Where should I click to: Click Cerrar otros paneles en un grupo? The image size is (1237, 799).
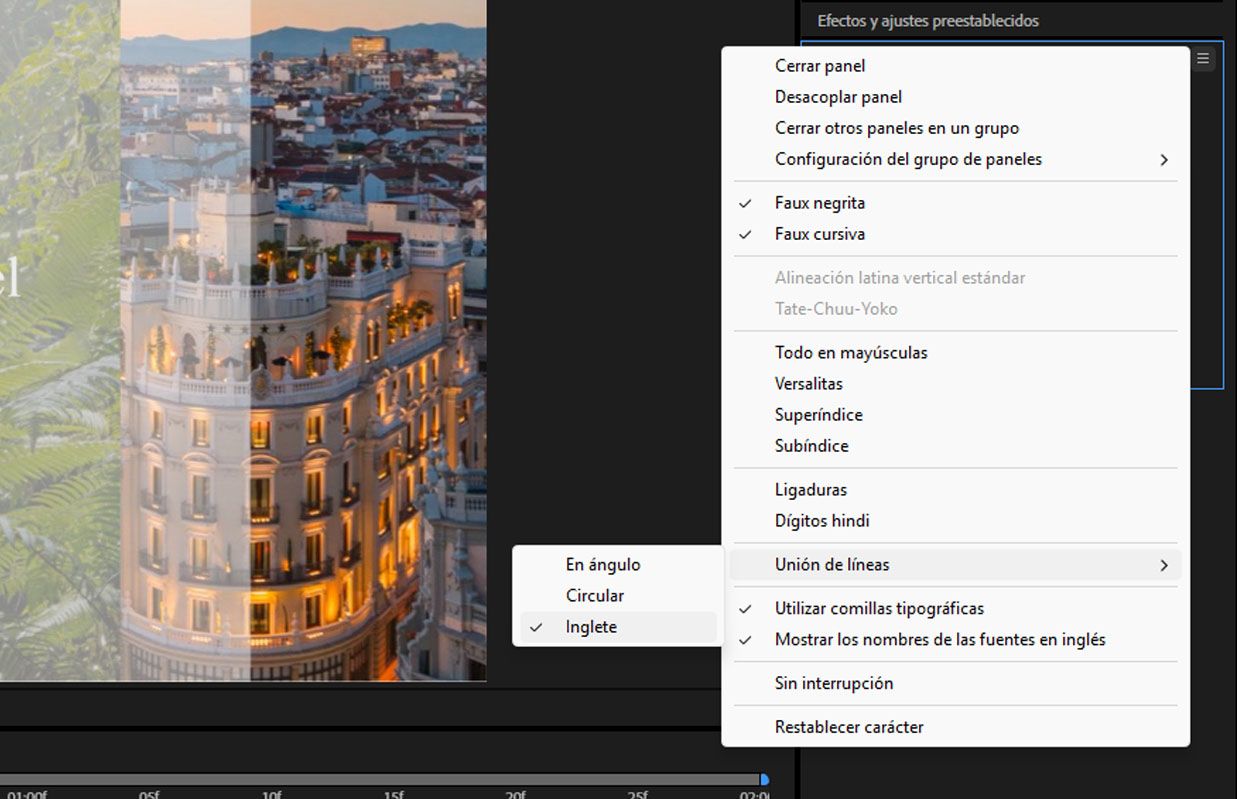click(897, 128)
